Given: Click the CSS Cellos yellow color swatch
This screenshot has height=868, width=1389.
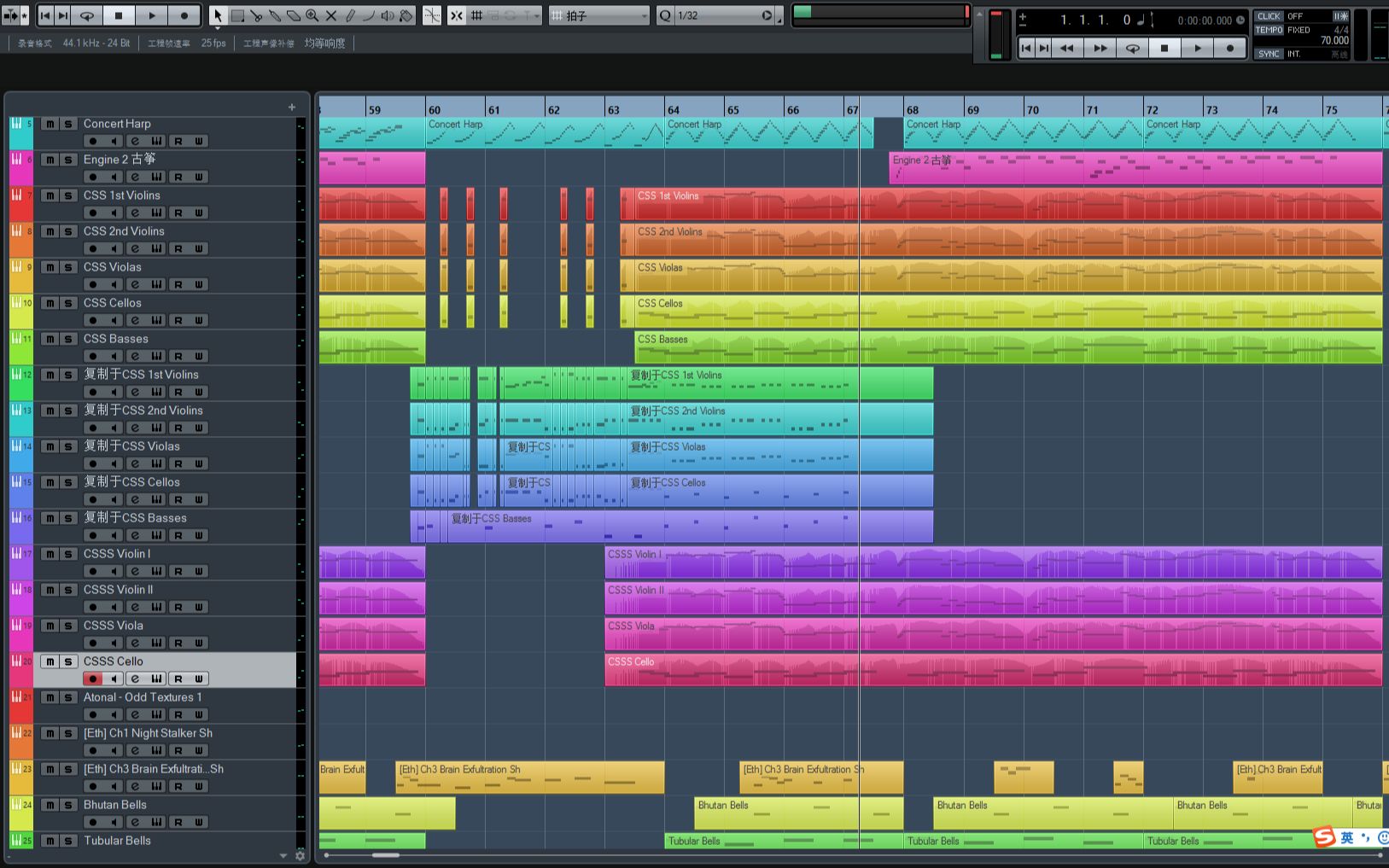Looking at the screenshot, I should 21,312.
